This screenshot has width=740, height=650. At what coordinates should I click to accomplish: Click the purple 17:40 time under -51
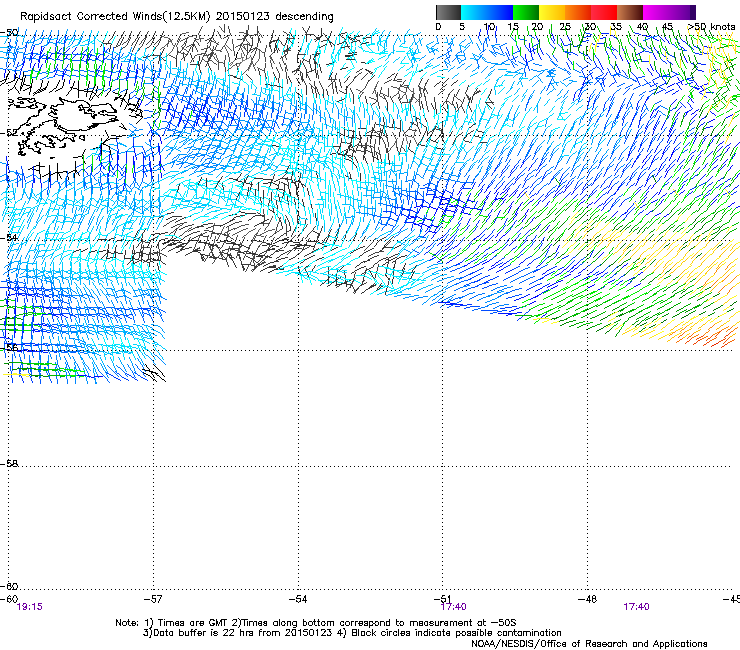453,607
